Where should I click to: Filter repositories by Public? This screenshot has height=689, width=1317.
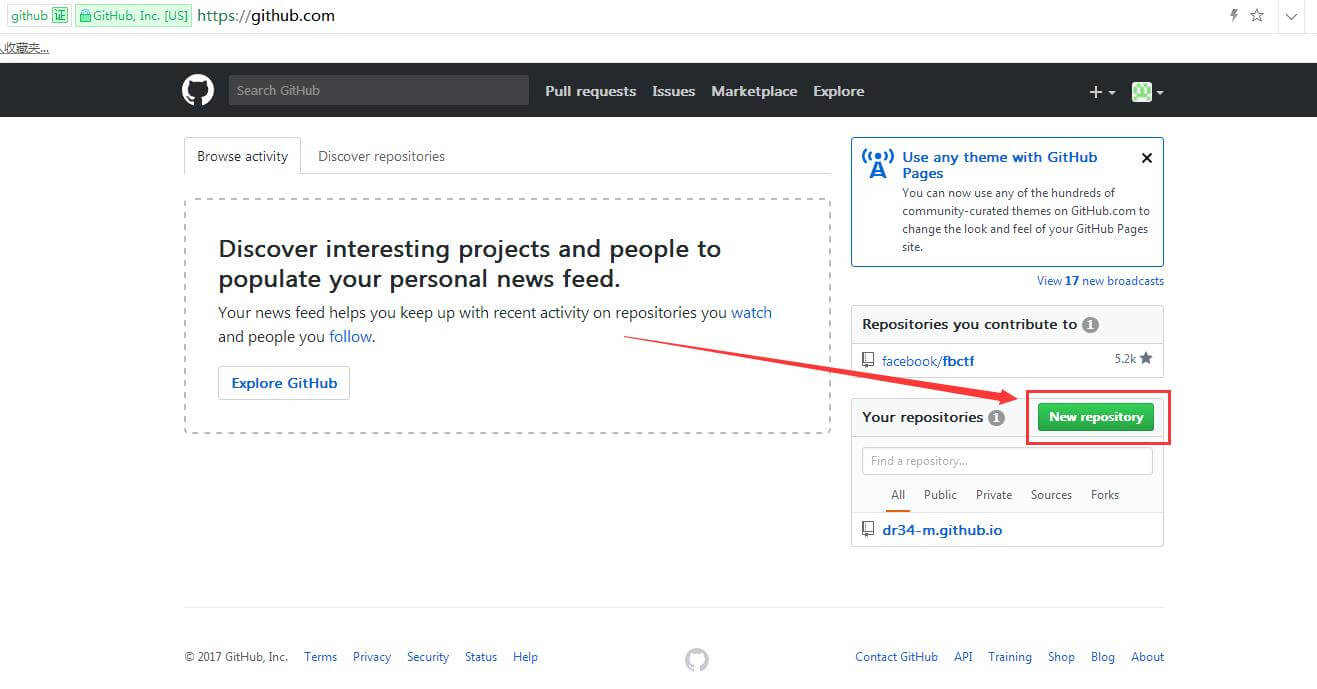940,495
